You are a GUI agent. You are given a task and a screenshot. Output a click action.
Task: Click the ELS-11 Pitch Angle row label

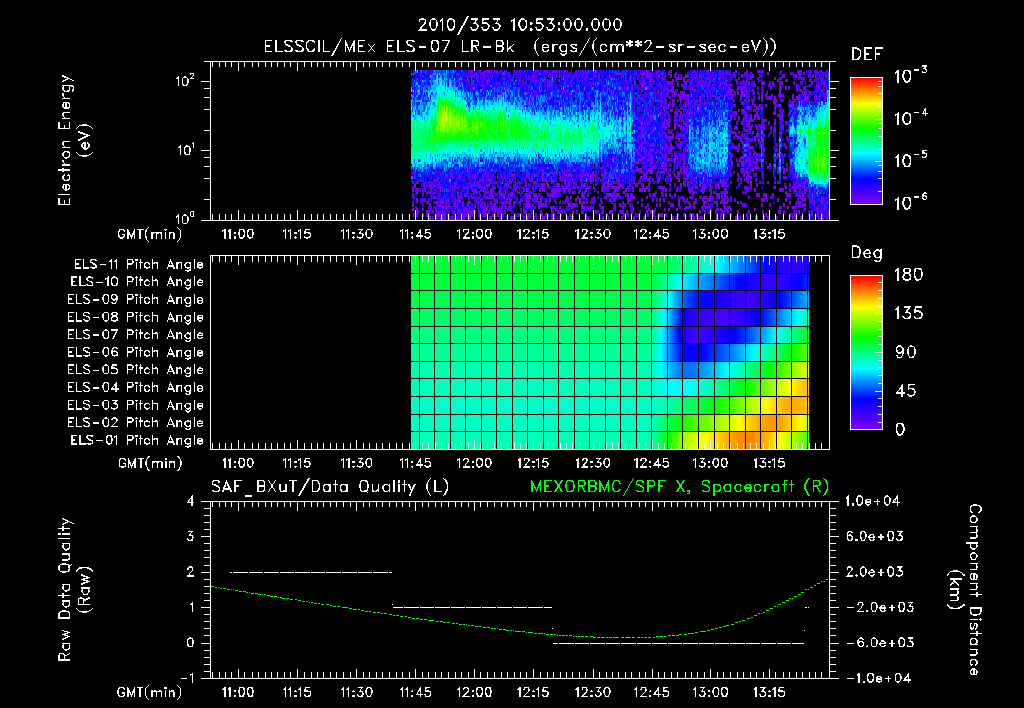coord(138,265)
